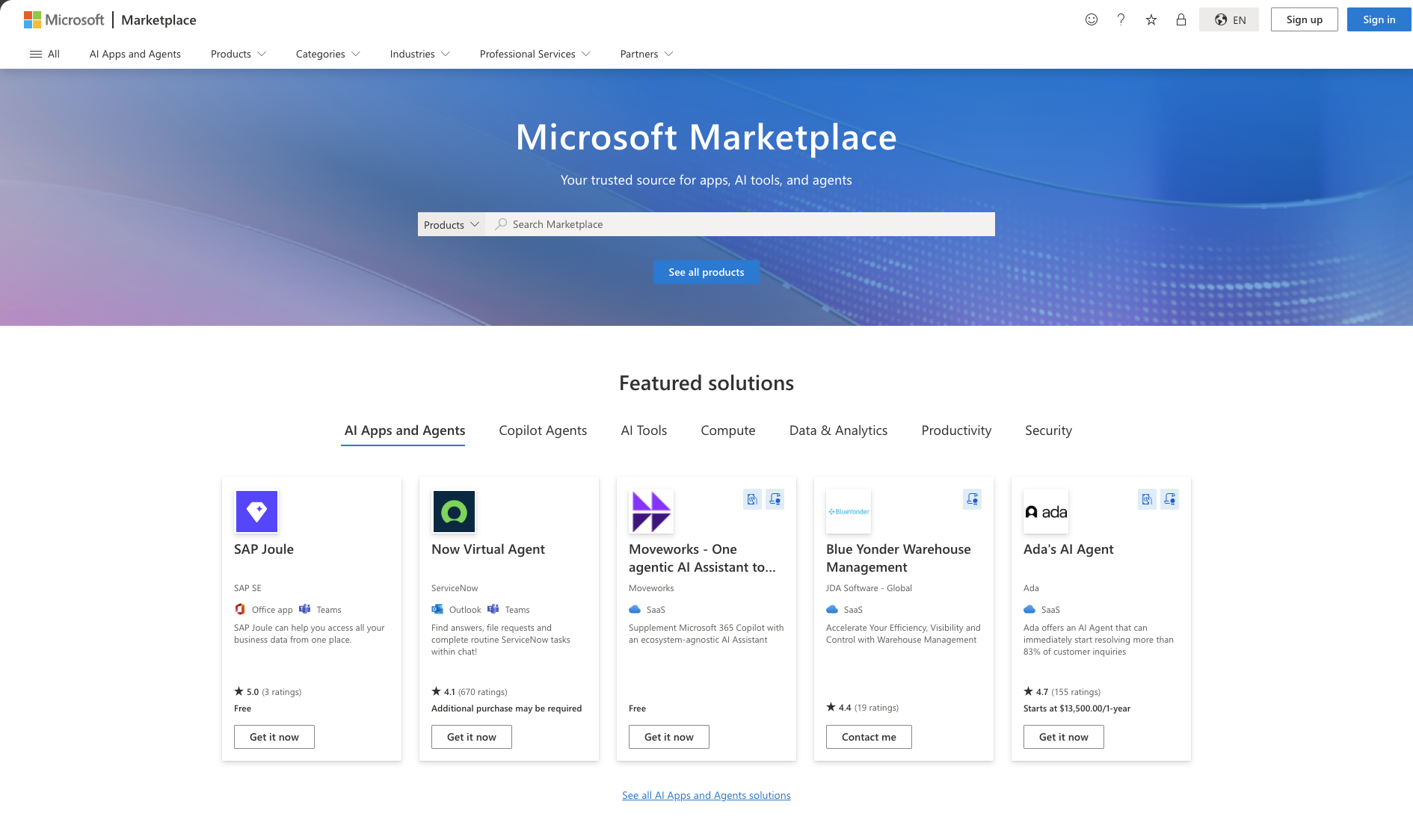Screen dimensions: 1413x840
Task: Open the EN language selector
Action: 1229,19
